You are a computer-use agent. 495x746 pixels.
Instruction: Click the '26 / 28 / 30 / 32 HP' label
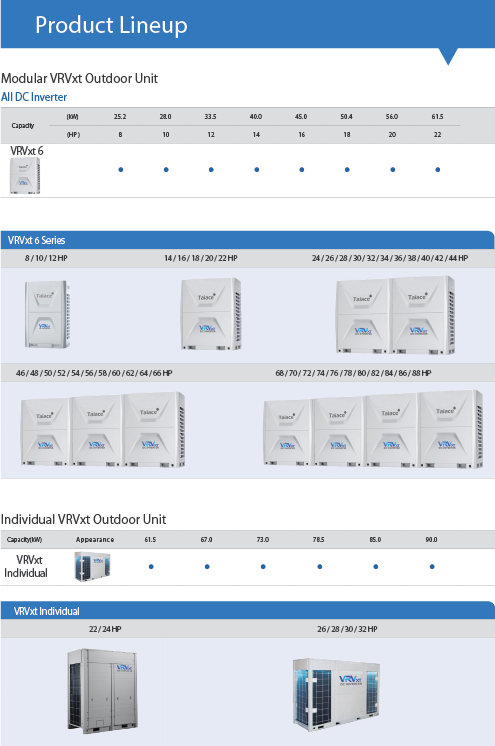point(347,629)
